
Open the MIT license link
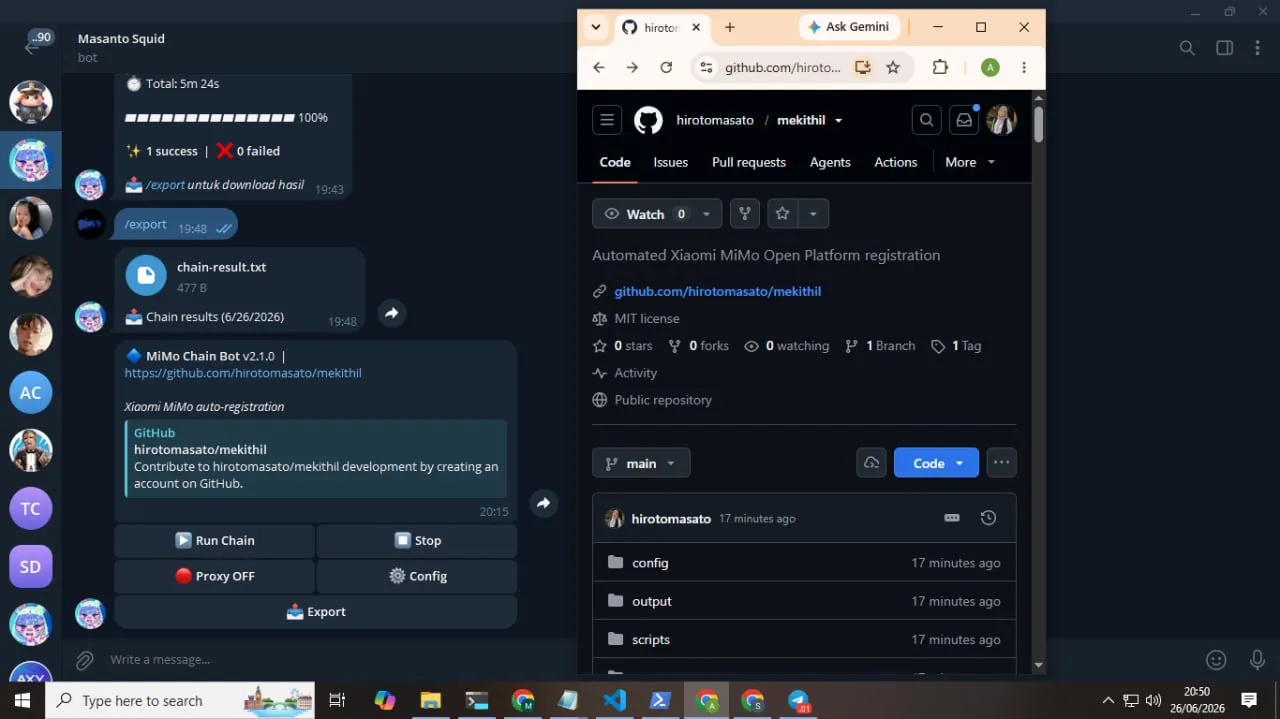click(x=647, y=318)
